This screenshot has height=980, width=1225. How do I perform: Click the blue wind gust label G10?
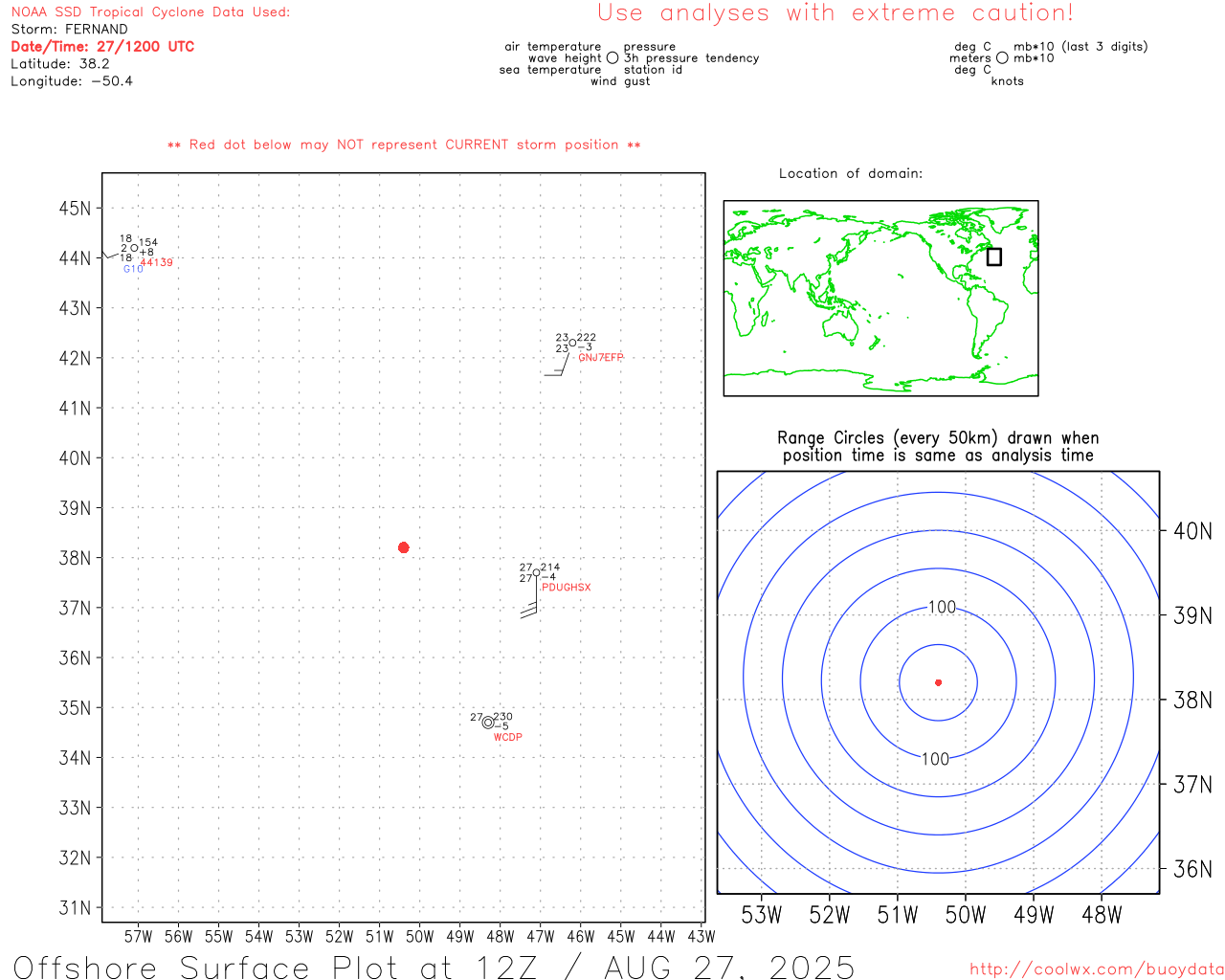(x=133, y=269)
